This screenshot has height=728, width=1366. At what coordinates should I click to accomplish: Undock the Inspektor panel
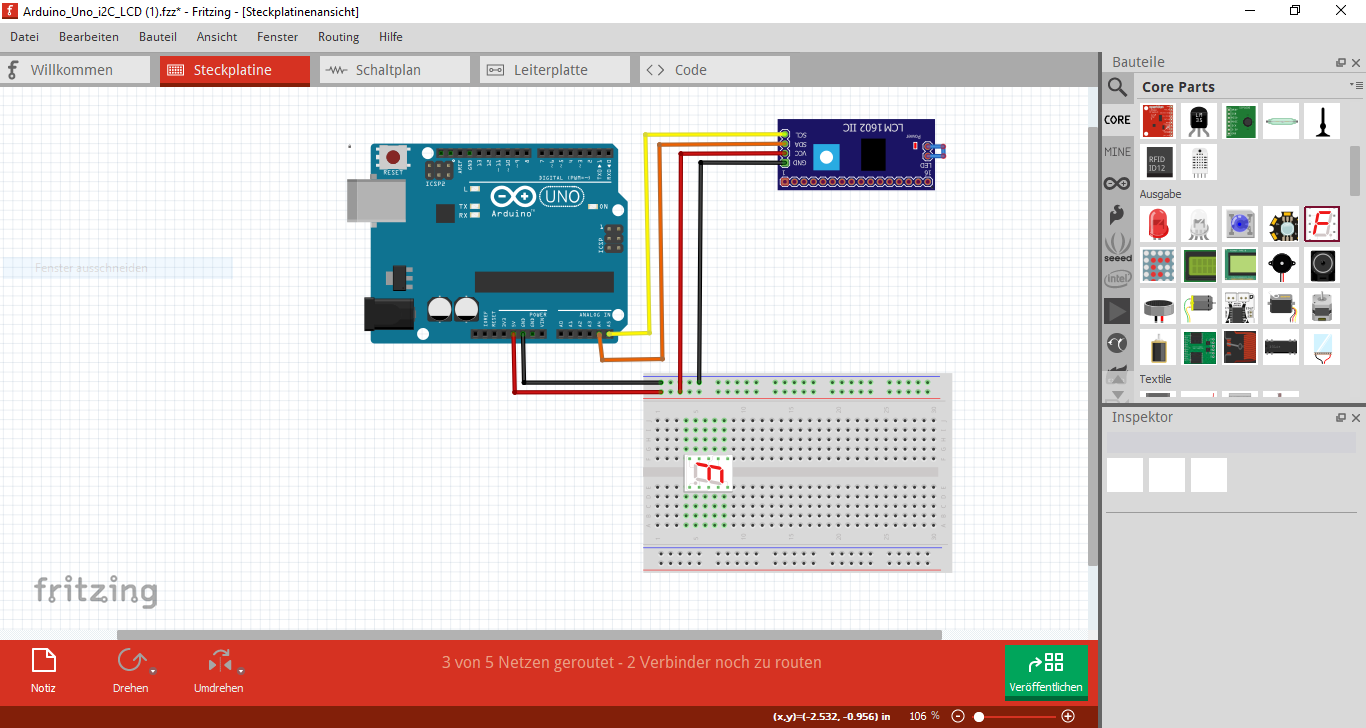coord(1341,417)
